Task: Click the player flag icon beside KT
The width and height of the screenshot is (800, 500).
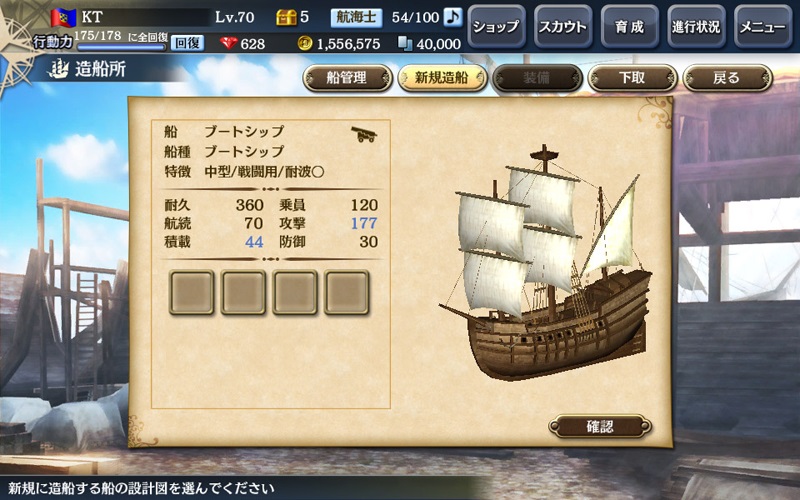Action: click(63, 17)
